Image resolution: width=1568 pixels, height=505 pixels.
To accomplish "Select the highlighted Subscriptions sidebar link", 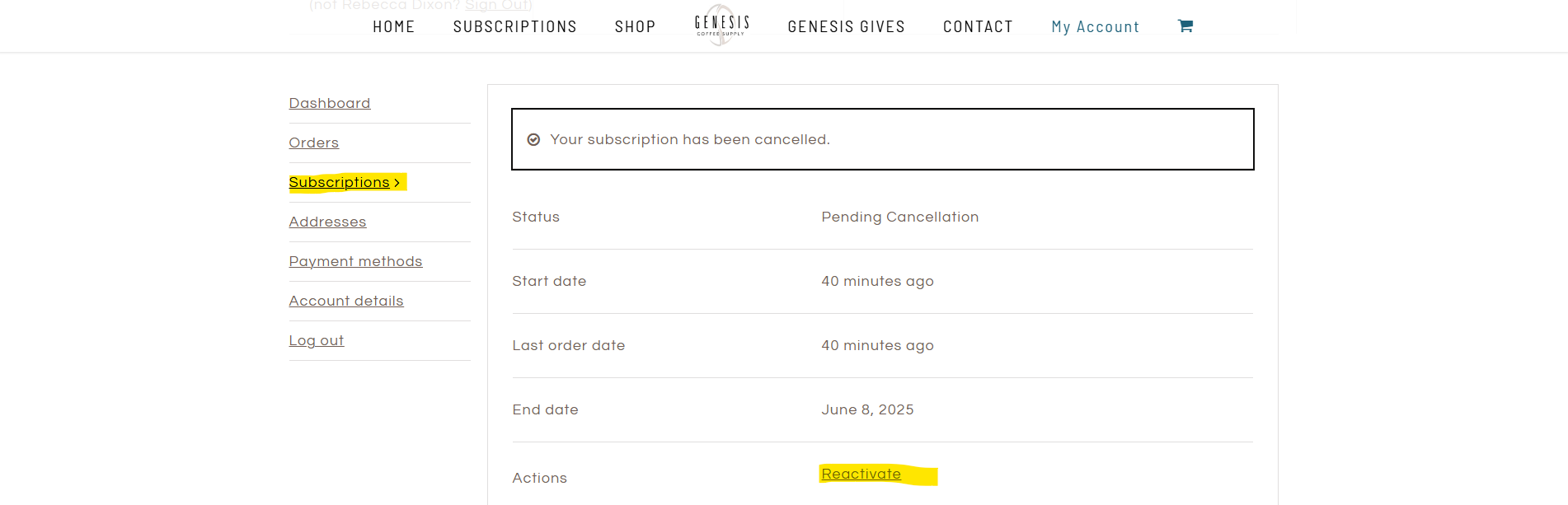I will click(x=339, y=182).
